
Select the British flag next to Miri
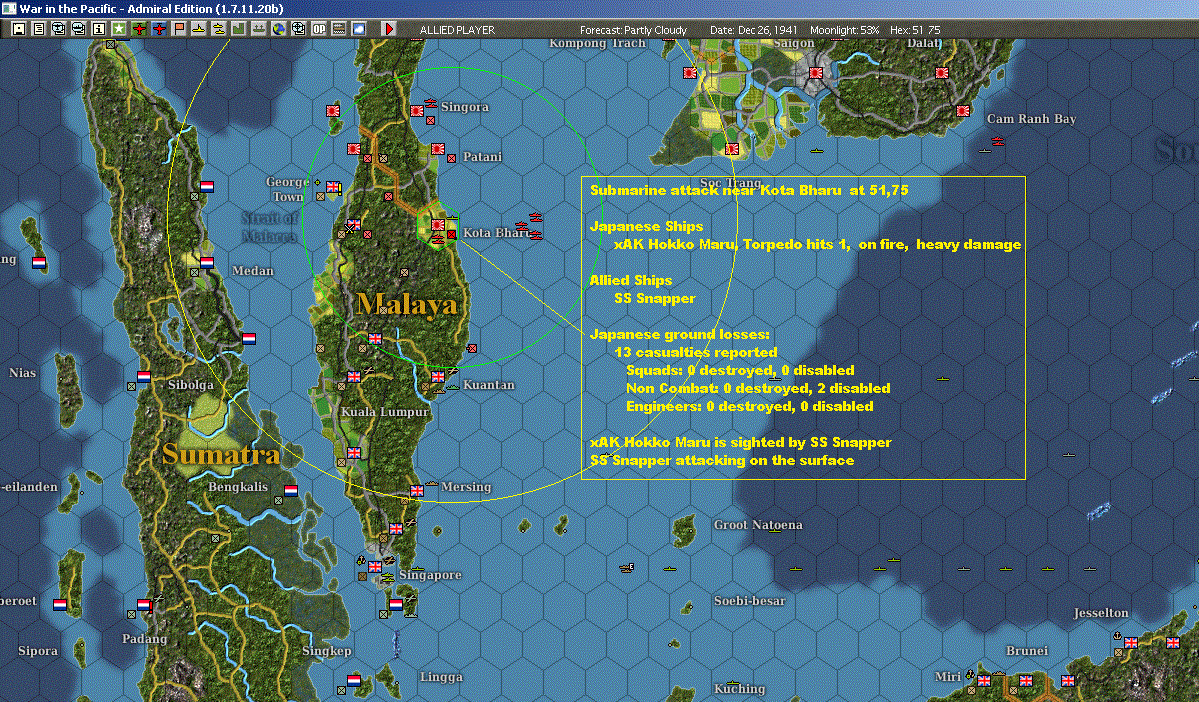tap(984, 681)
